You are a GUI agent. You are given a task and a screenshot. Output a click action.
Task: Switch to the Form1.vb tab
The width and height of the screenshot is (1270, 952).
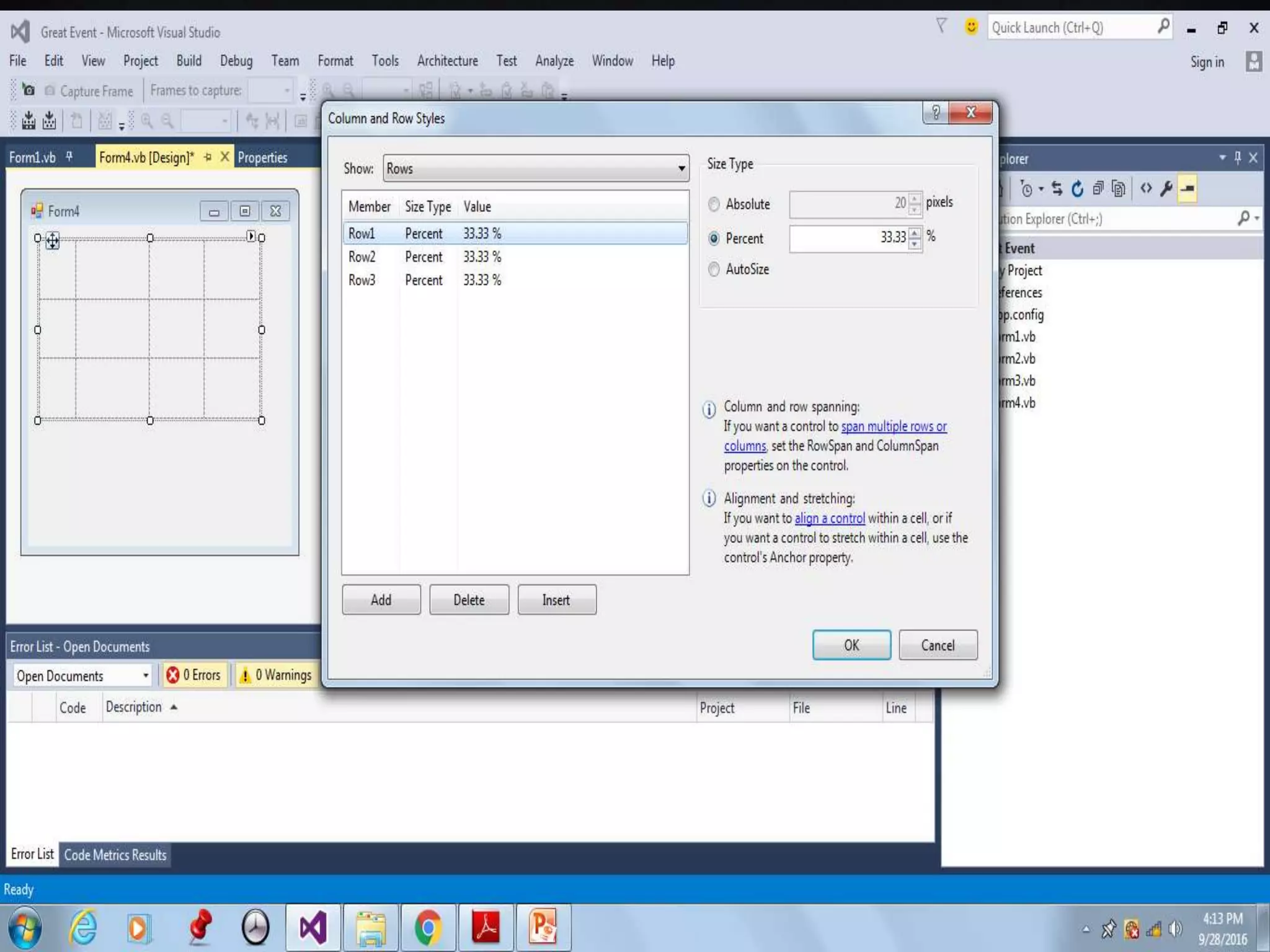[x=32, y=157]
